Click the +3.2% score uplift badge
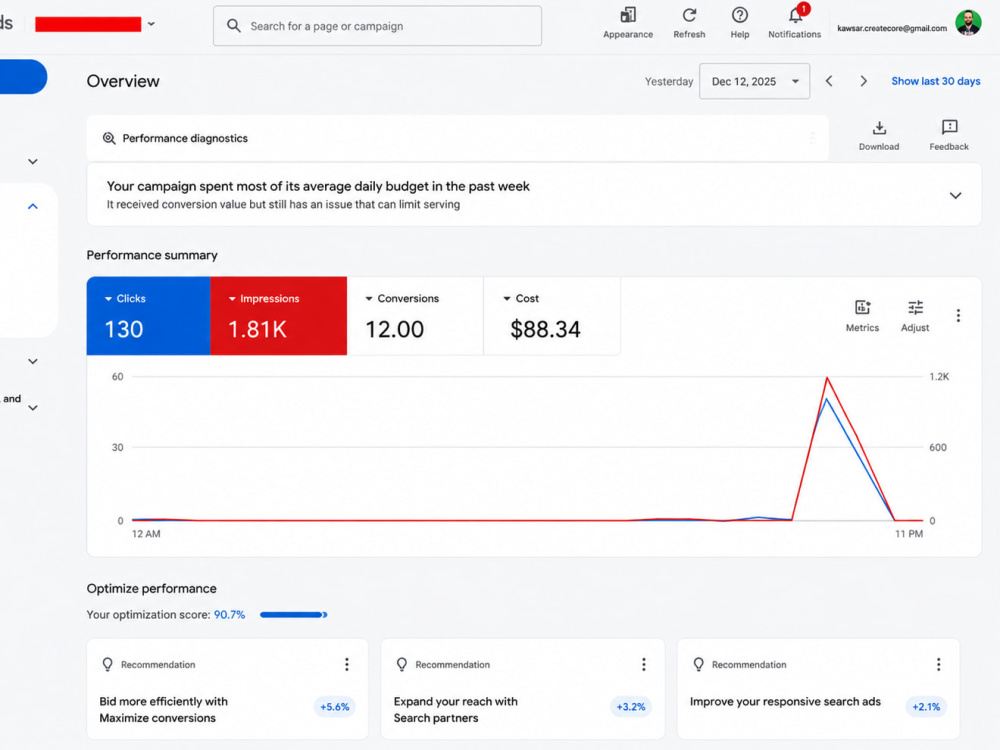Viewport: 1000px width, 750px height. [x=631, y=707]
